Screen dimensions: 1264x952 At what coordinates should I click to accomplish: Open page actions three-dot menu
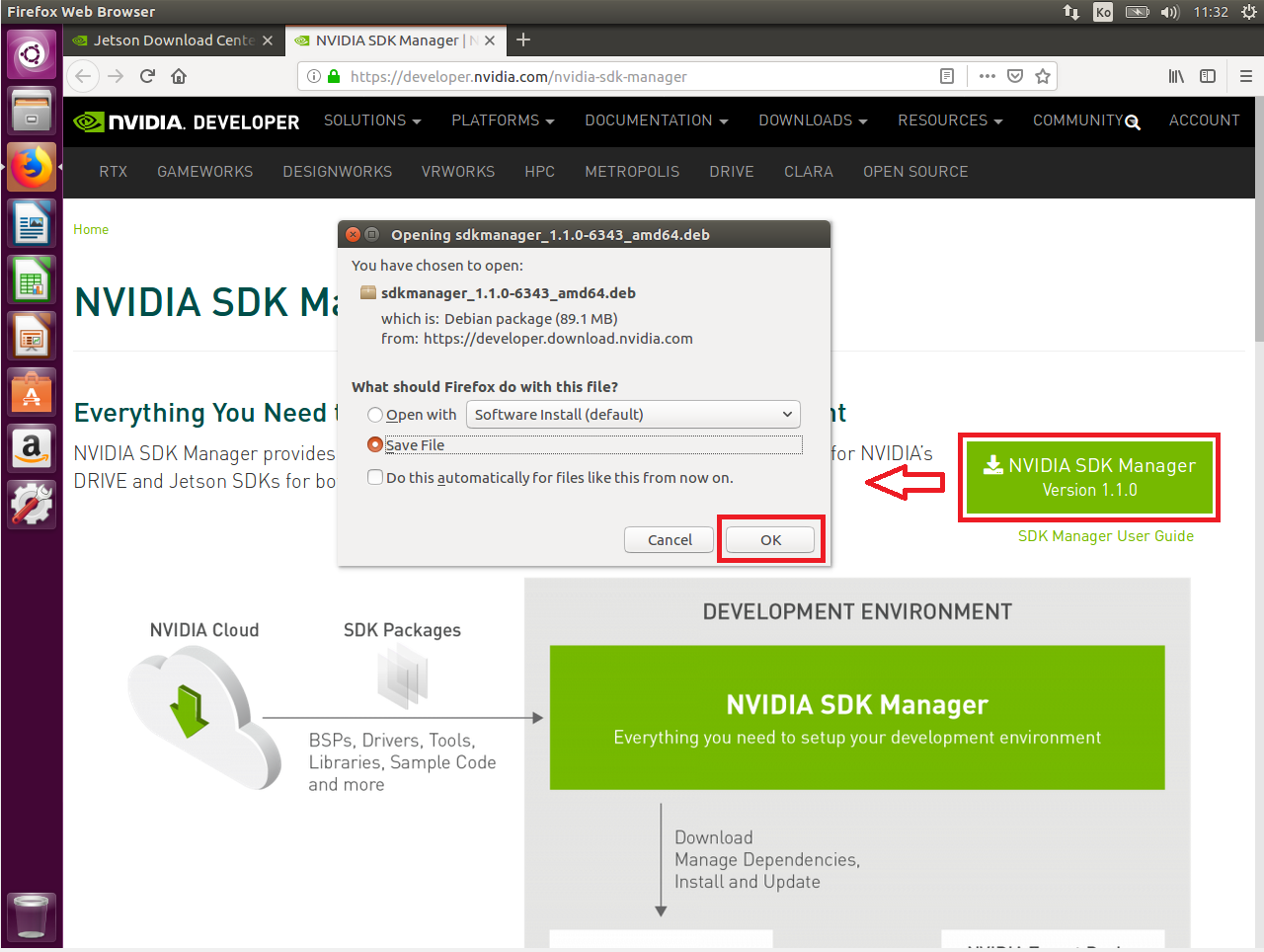(x=987, y=76)
